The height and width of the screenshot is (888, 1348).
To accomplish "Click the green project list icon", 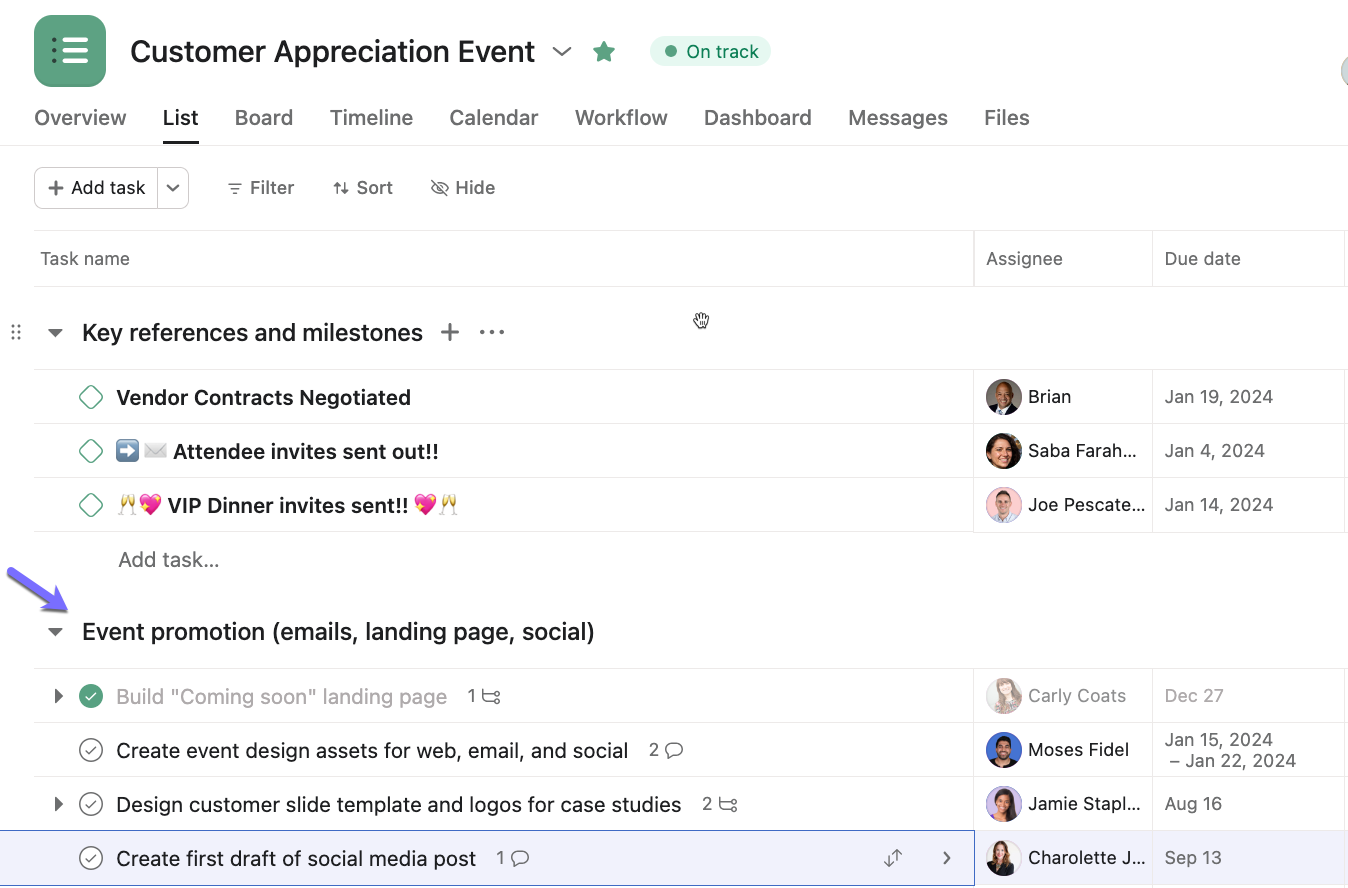I will 70,51.
